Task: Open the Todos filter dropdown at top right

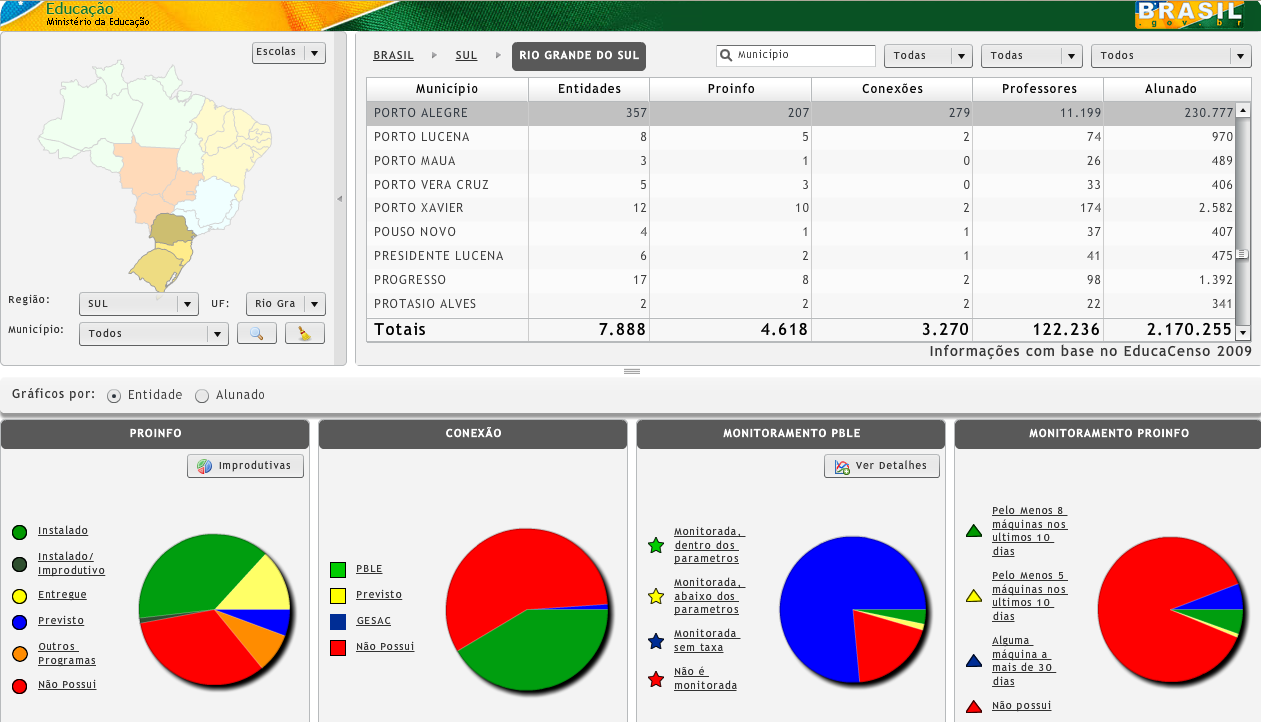Action: pos(1171,56)
